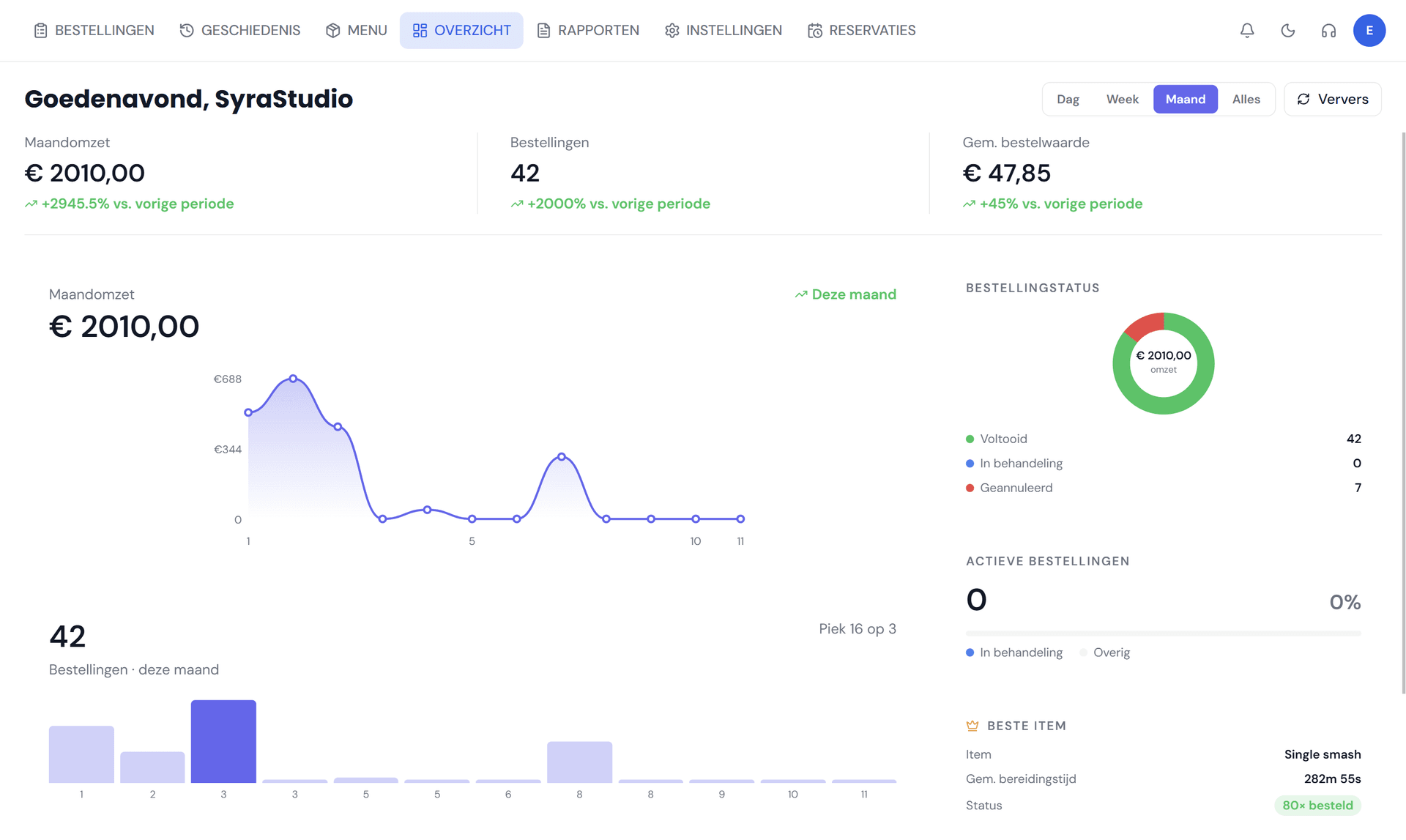
Task: Open user avatar E menu
Action: tap(1369, 31)
